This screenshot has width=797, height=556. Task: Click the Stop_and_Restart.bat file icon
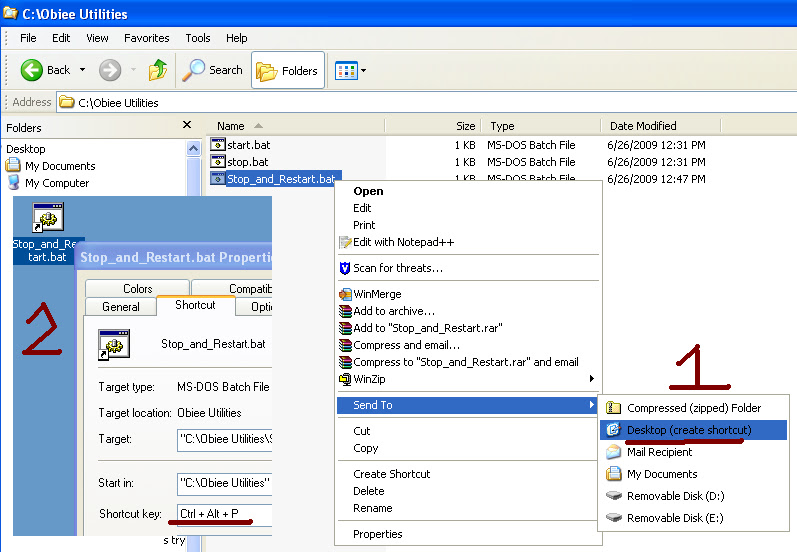pos(218,178)
